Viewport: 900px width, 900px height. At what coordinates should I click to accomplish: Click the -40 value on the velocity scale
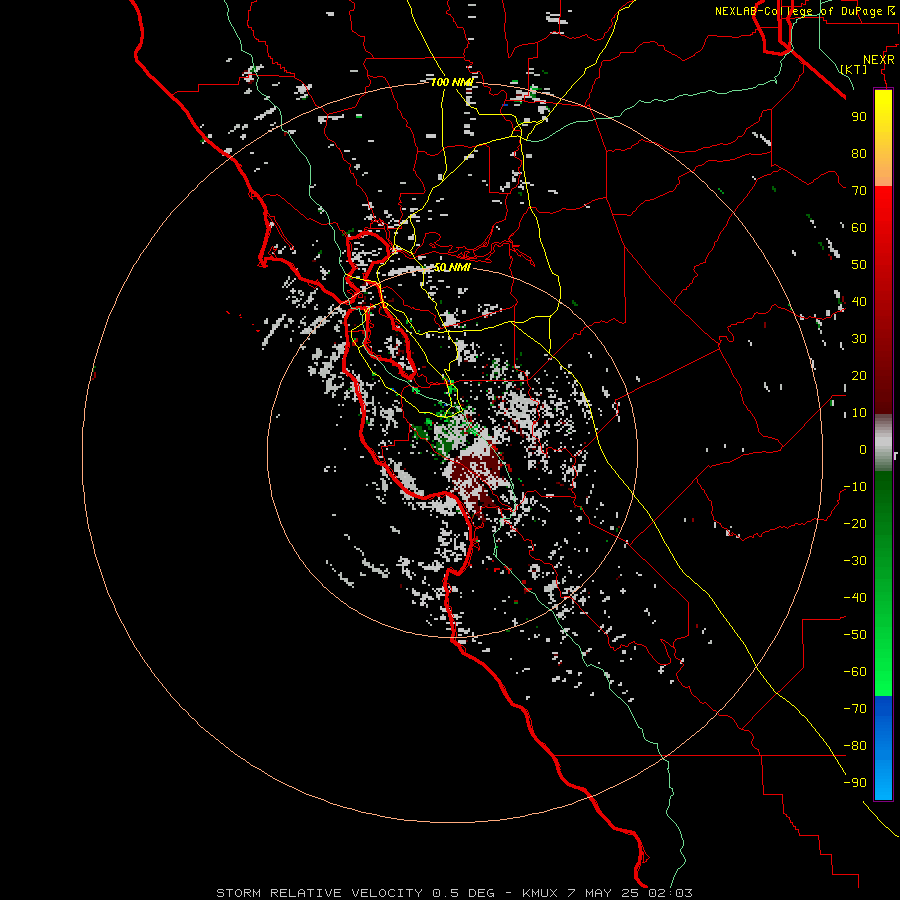point(855,598)
